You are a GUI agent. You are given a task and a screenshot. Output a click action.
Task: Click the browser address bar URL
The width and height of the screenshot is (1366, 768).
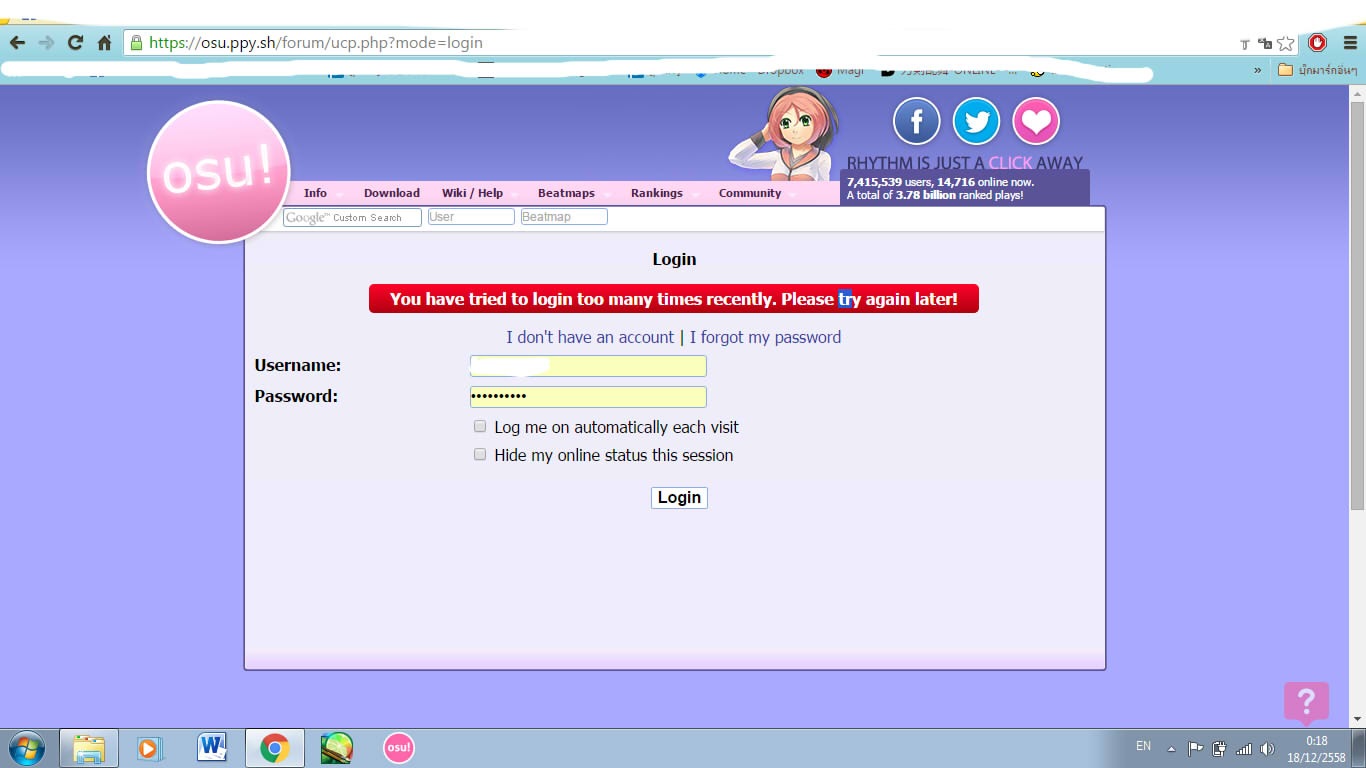point(316,43)
